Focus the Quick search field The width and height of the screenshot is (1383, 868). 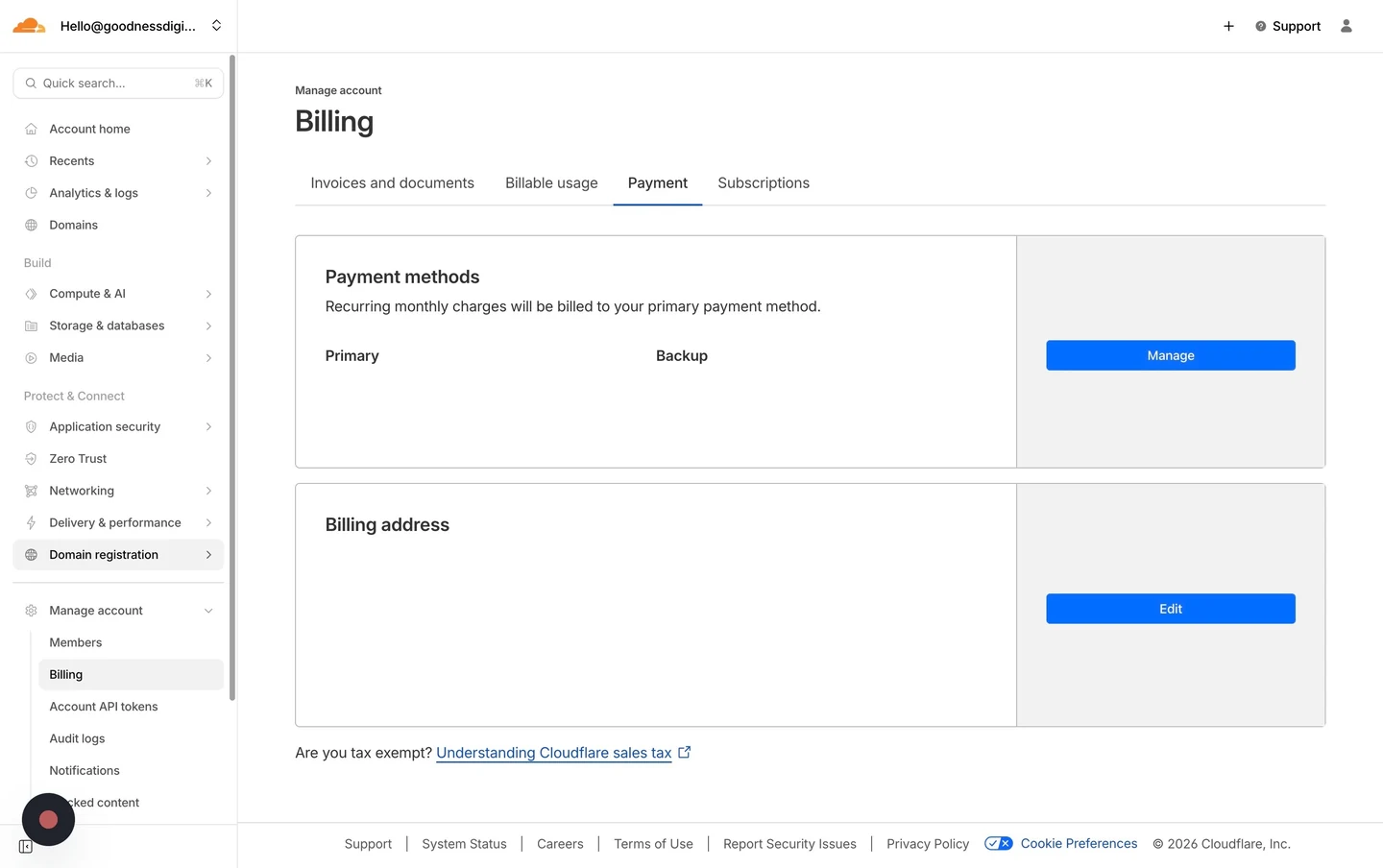[x=118, y=84]
